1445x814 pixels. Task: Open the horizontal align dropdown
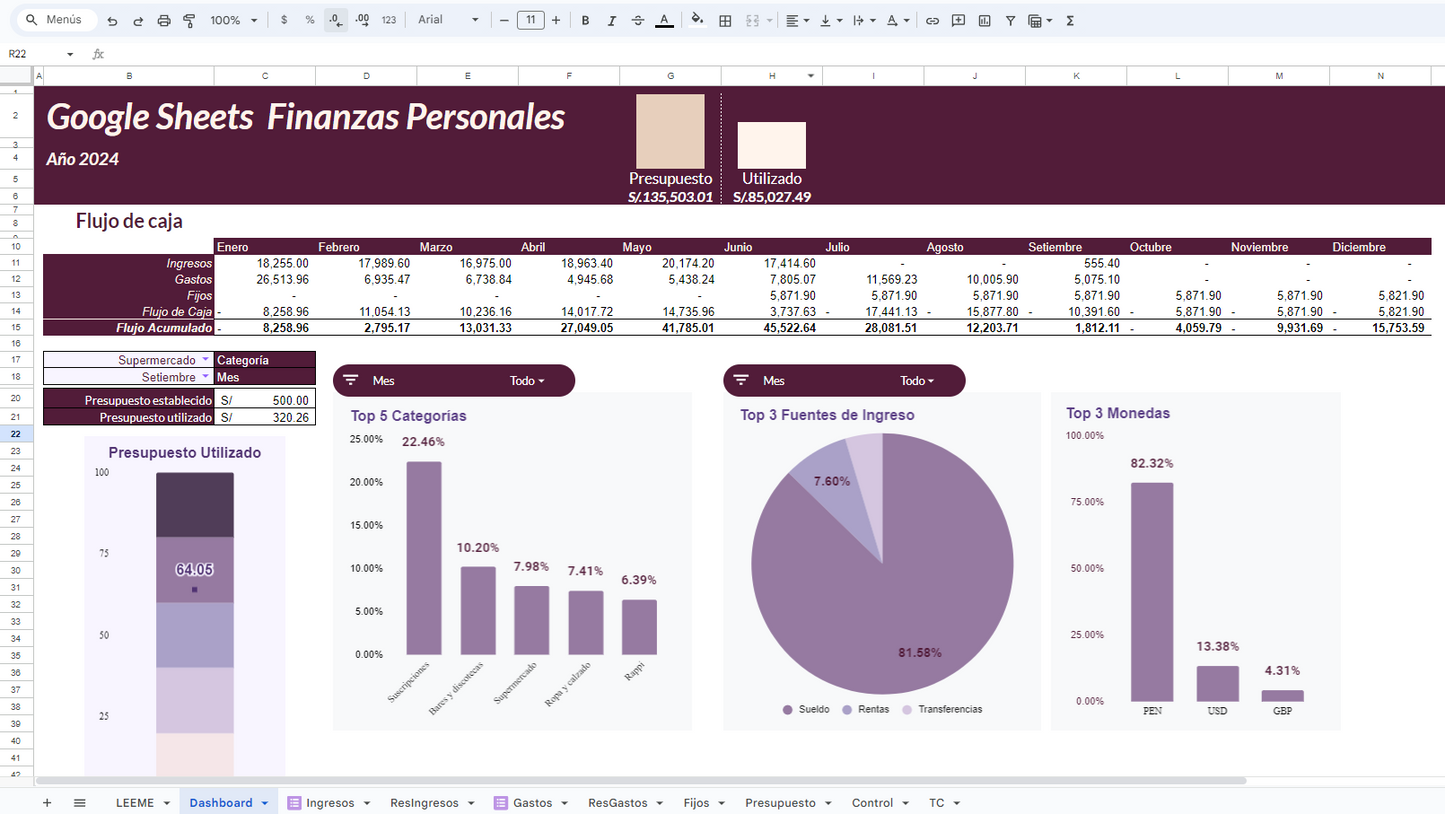(797, 20)
